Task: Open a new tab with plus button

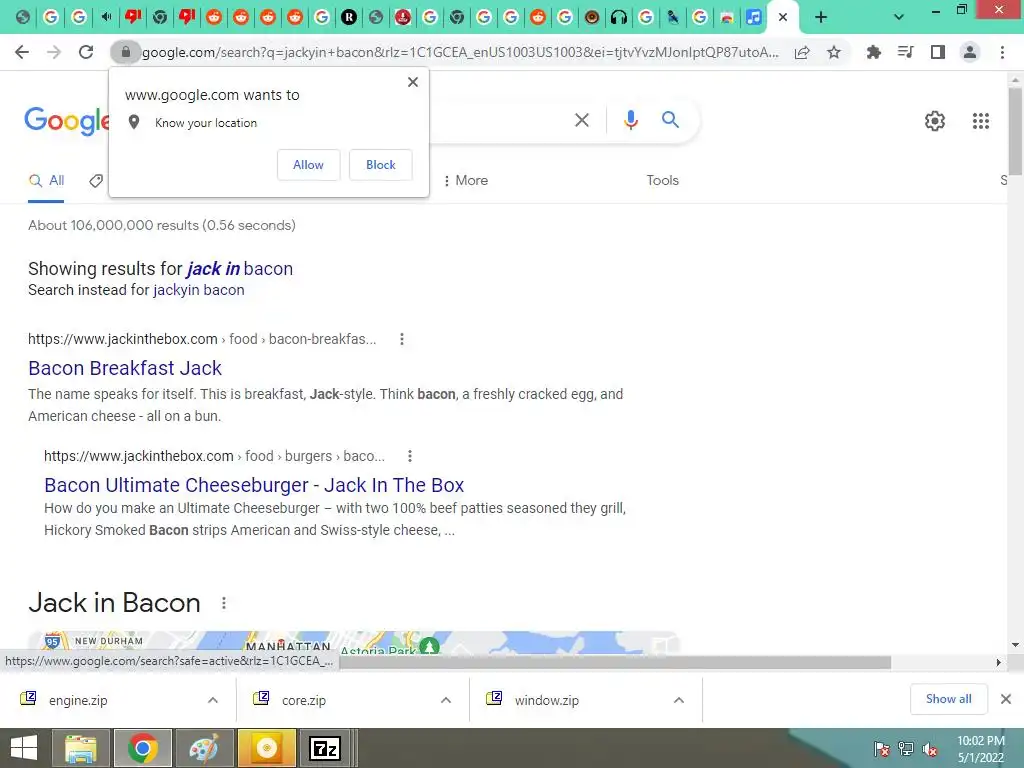Action: pos(821,17)
